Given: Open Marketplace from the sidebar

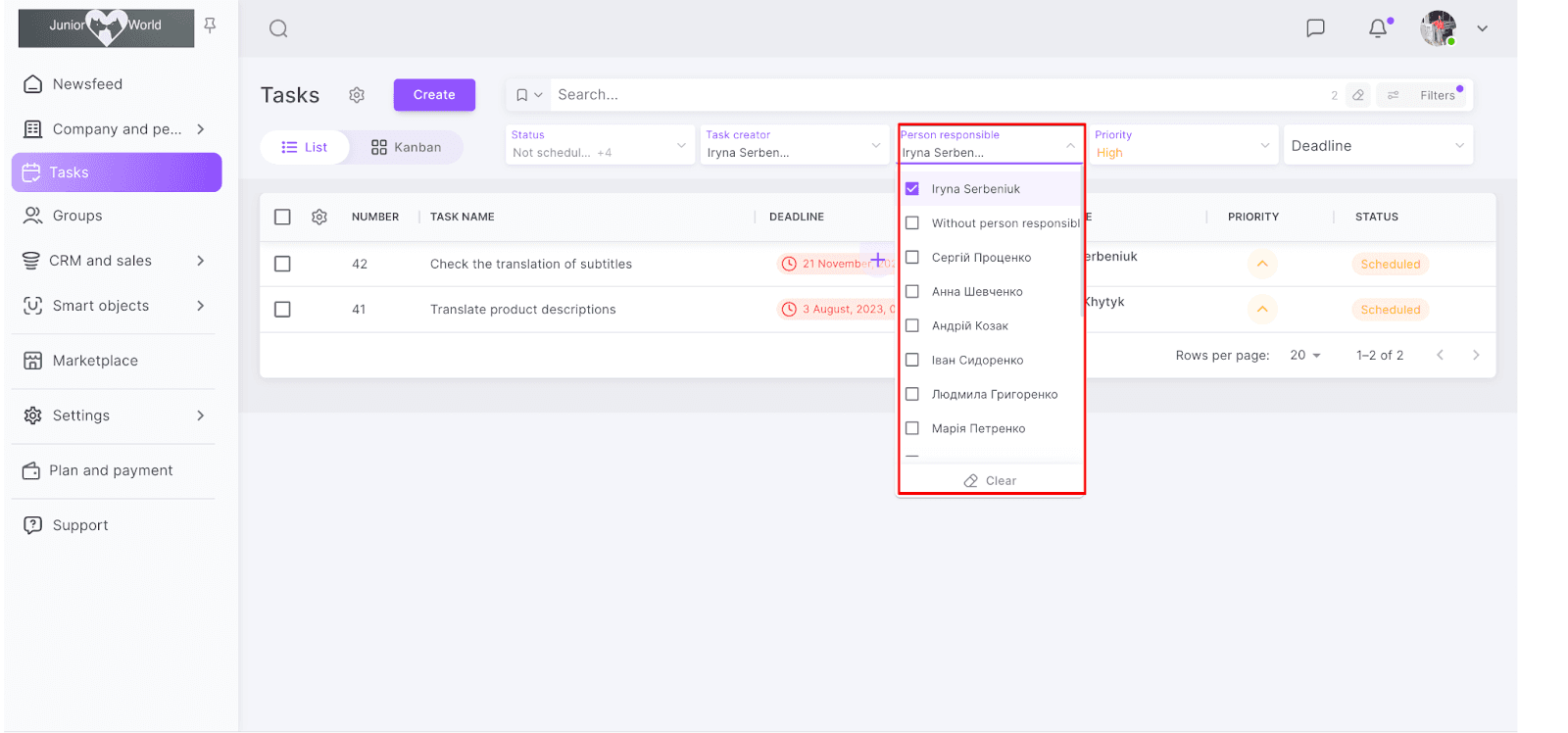Looking at the screenshot, I should coord(95,361).
